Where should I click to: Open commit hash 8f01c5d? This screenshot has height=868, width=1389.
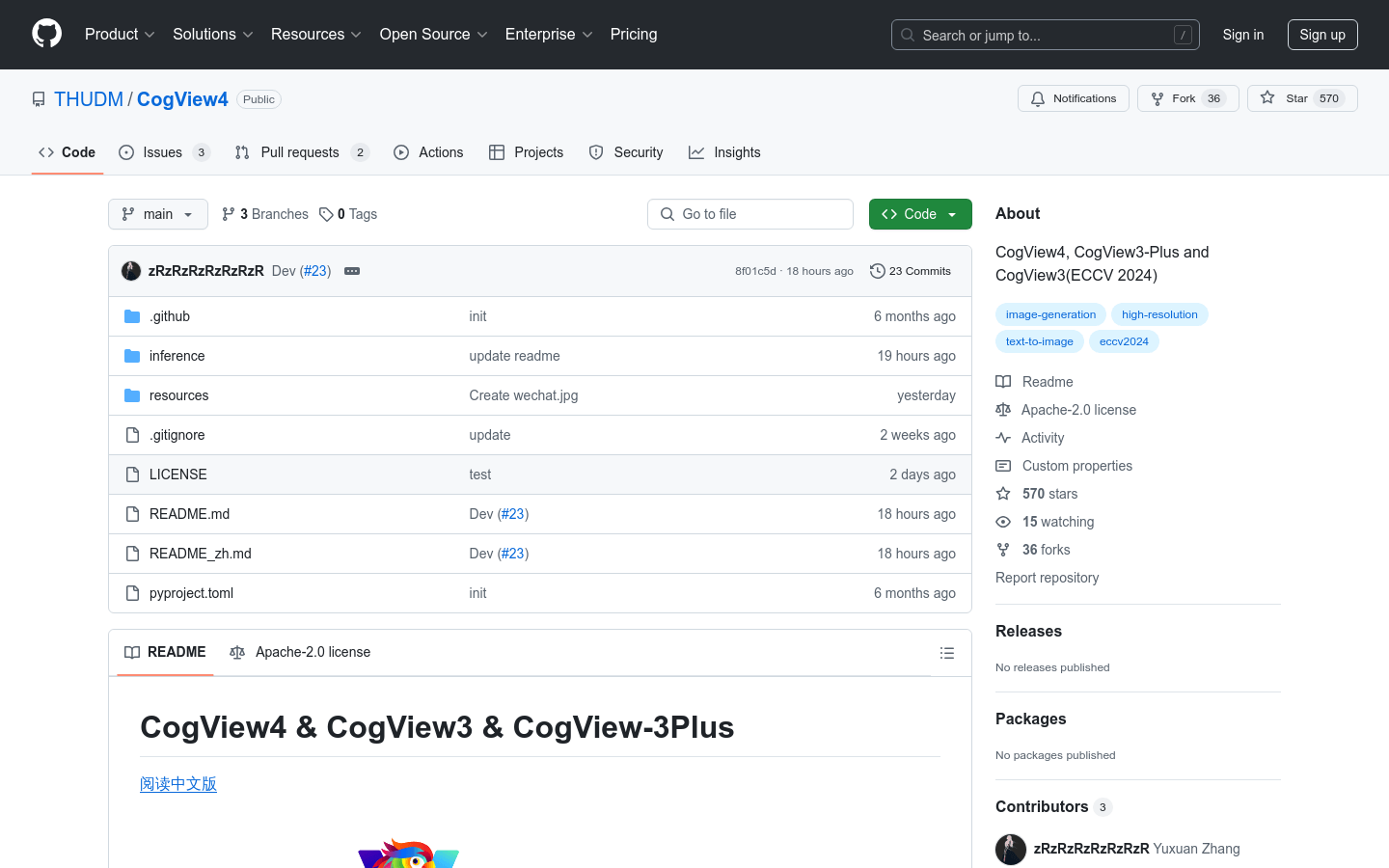[755, 271]
